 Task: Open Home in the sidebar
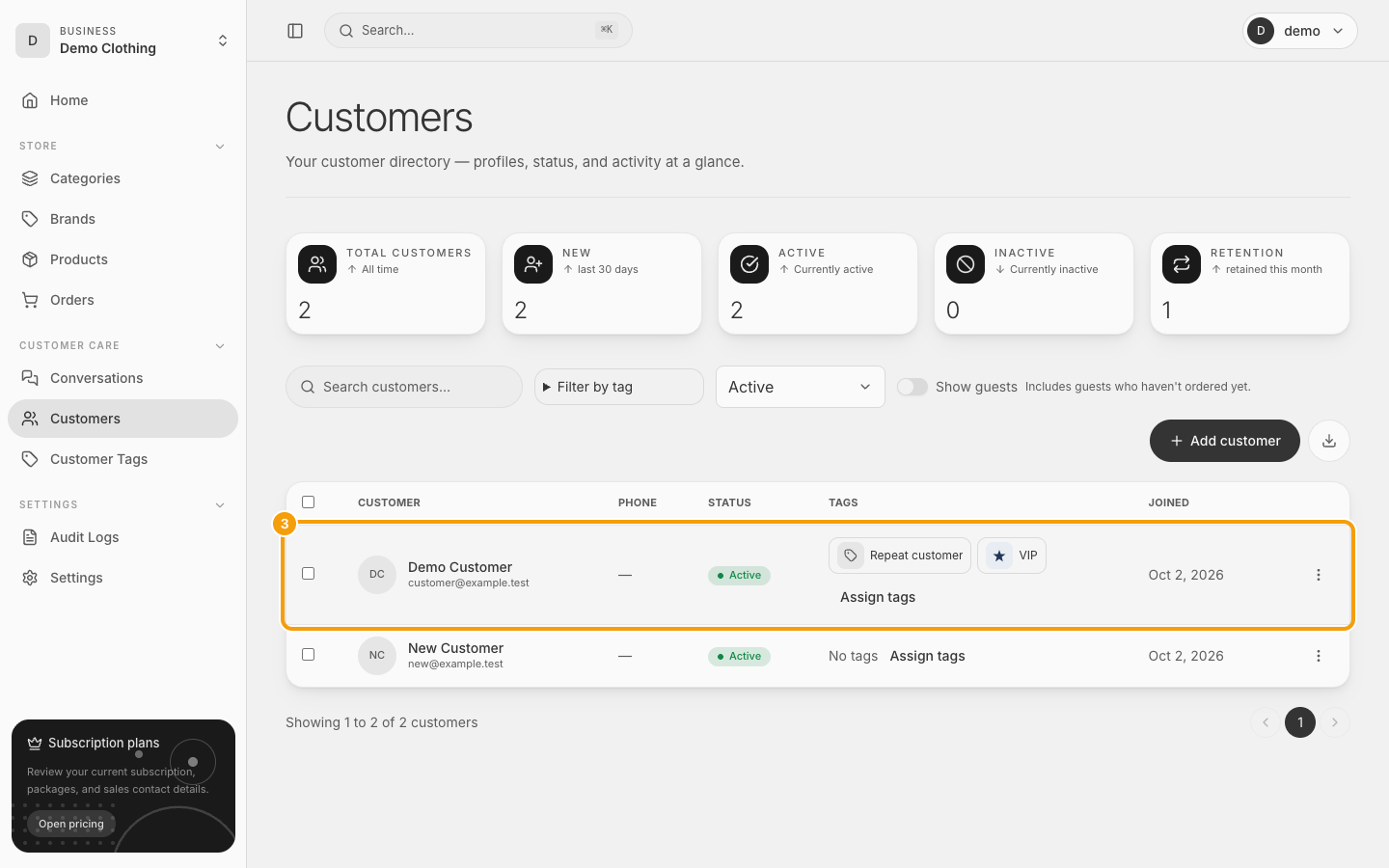pyautogui.click(x=123, y=100)
